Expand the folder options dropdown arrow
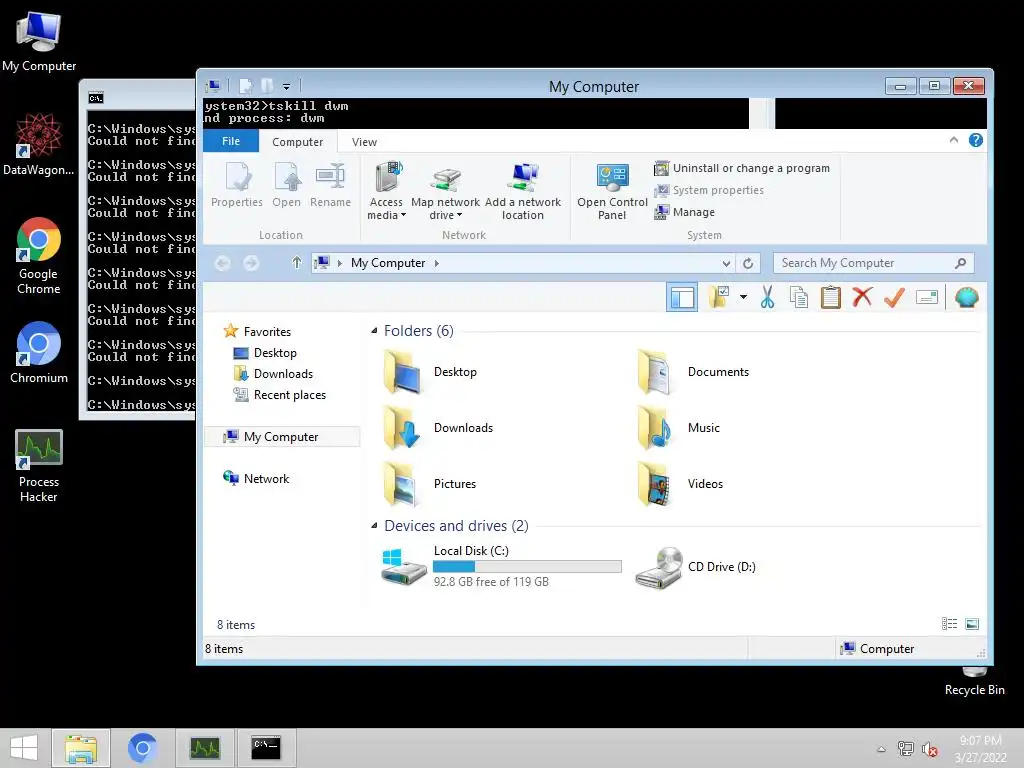Image resolution: width=1024 pixels, height=768 pixels. click(x=743, y=297)
